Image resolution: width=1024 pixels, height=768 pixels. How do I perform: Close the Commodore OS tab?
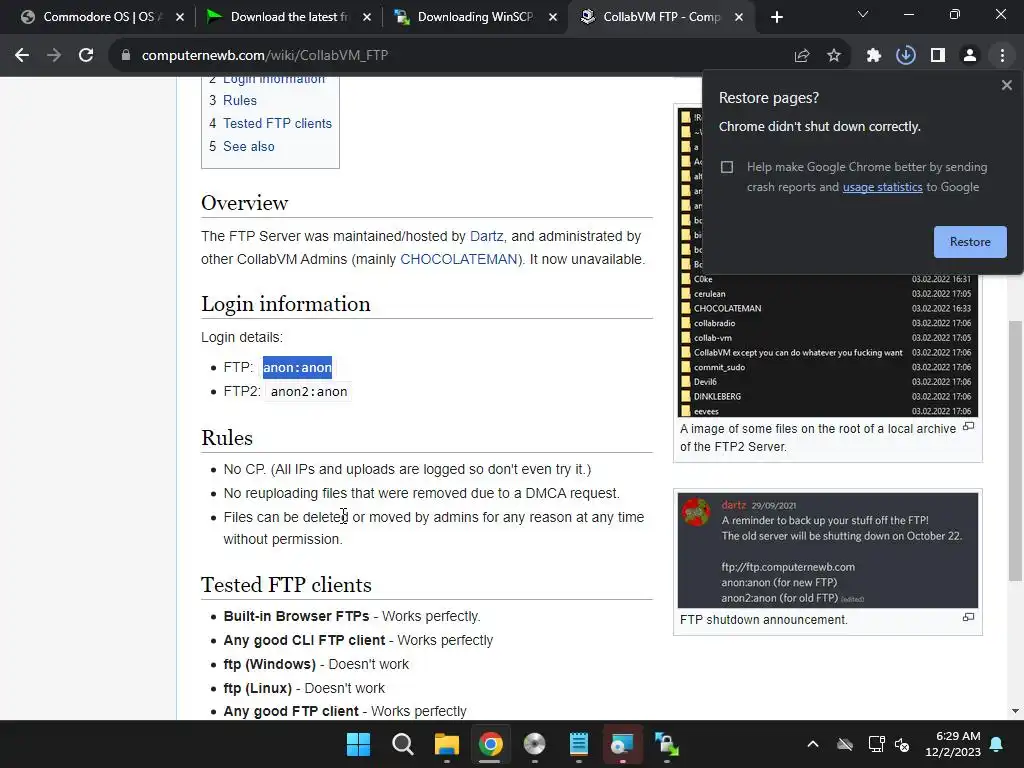coord(180,17)
